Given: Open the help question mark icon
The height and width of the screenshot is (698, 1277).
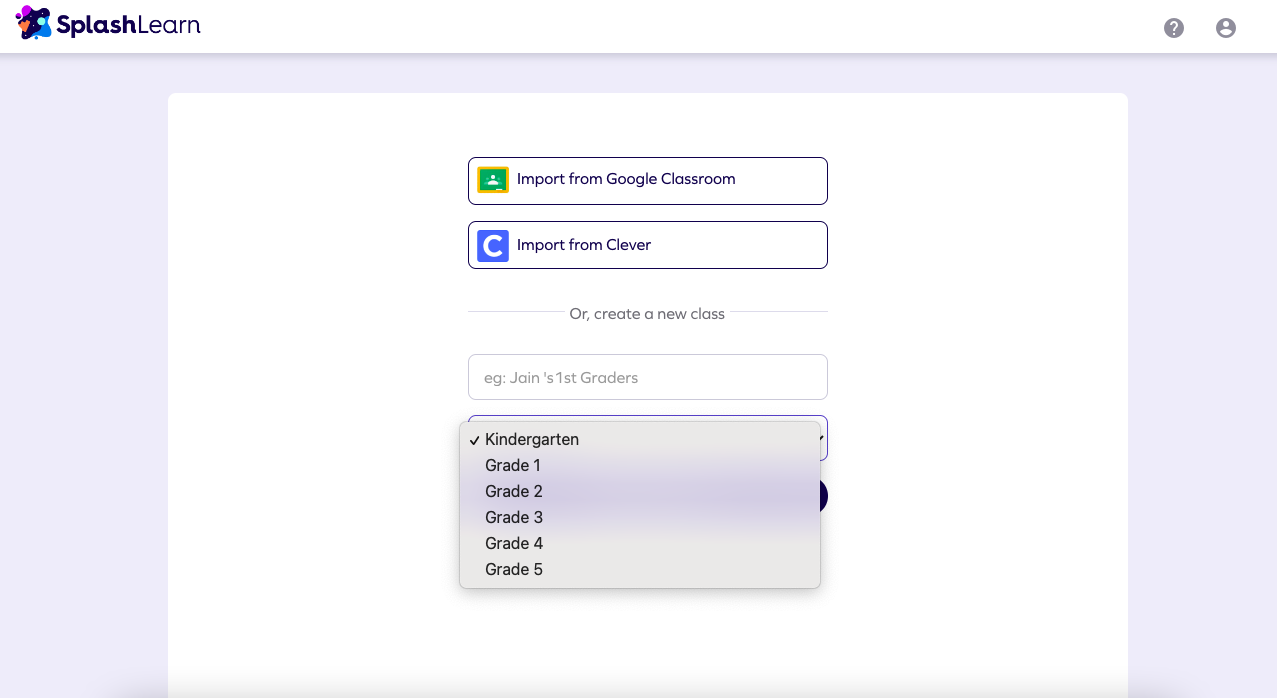Looking at the screenshot, I should click(1174, 28).
